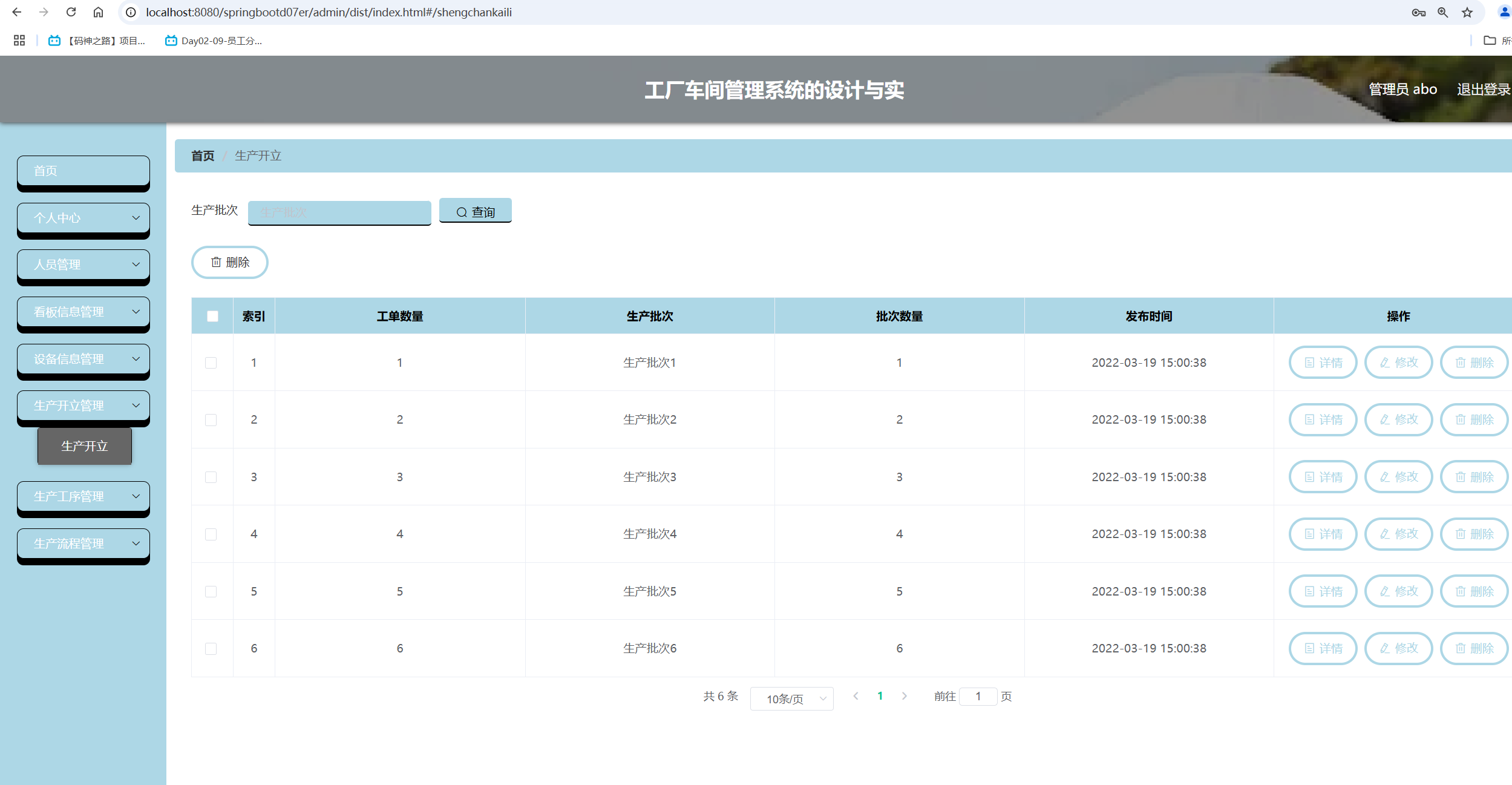Select the row 6 checkbox
The image size is (1512, 785).
(211, 648)
